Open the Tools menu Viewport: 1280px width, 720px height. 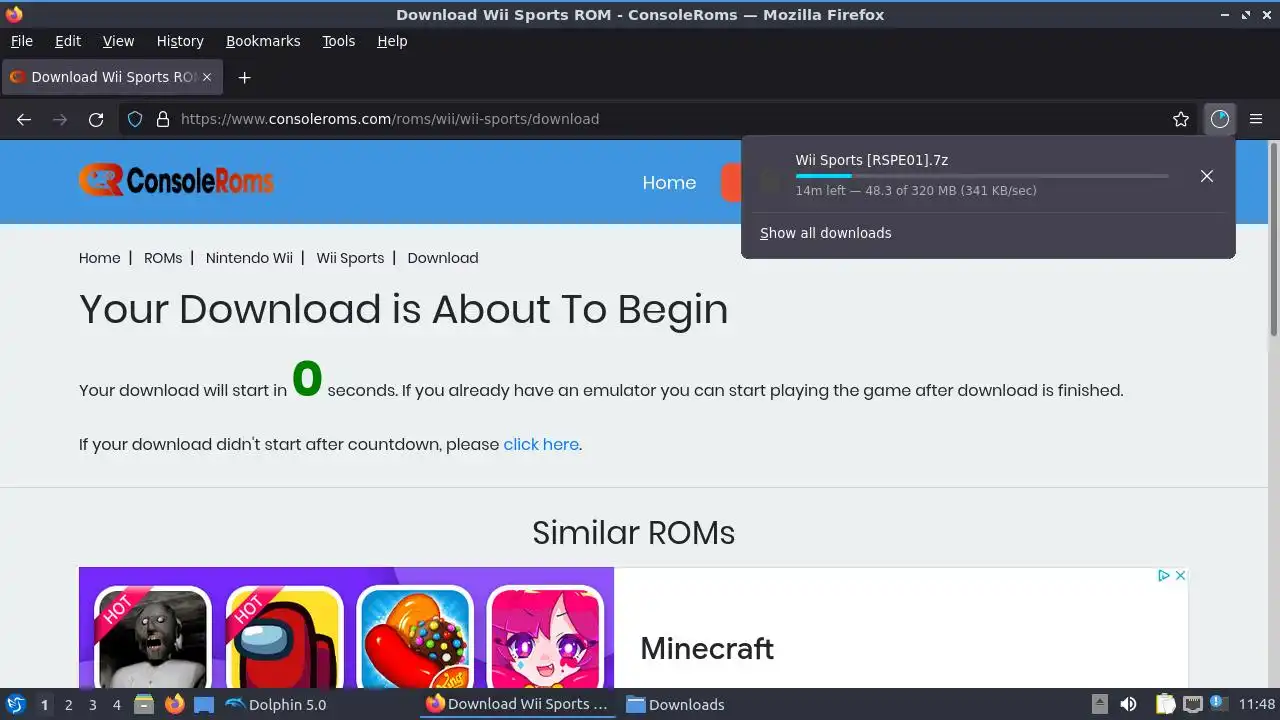[338, 41]
